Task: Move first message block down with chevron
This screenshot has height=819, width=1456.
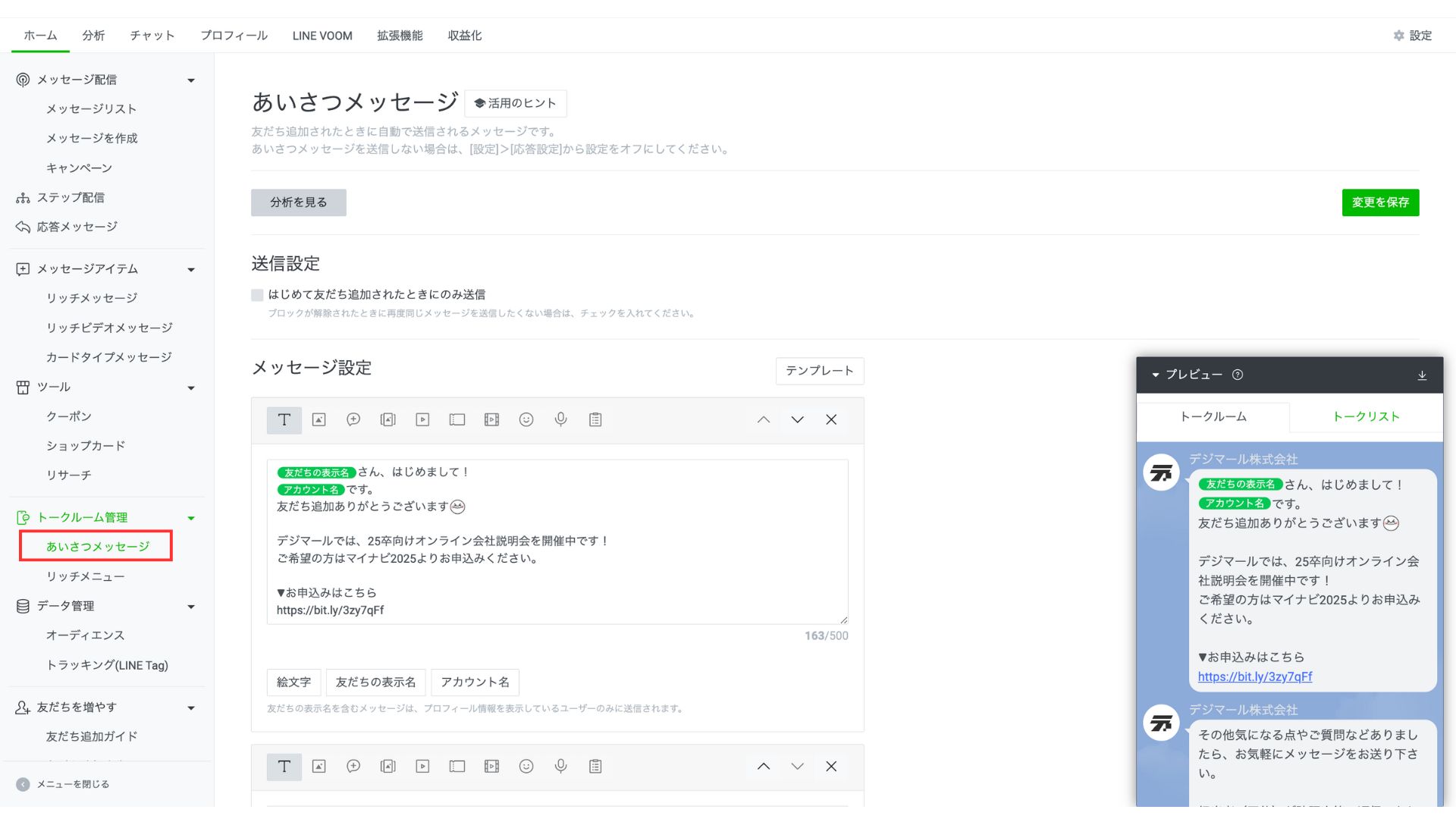Action: click(797, 420)
